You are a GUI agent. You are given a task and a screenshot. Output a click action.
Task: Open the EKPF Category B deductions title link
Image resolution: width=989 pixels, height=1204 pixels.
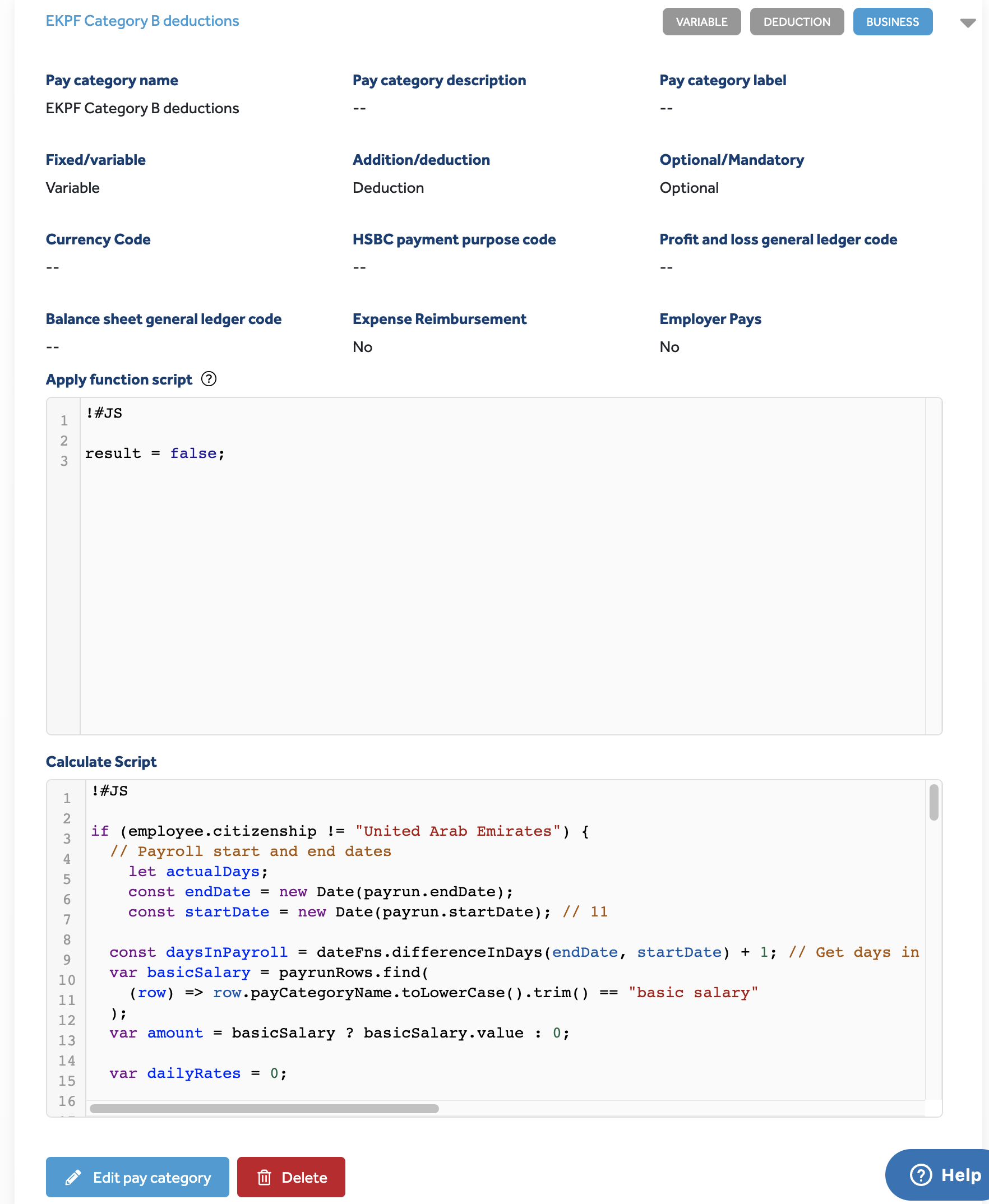point(142,21)
